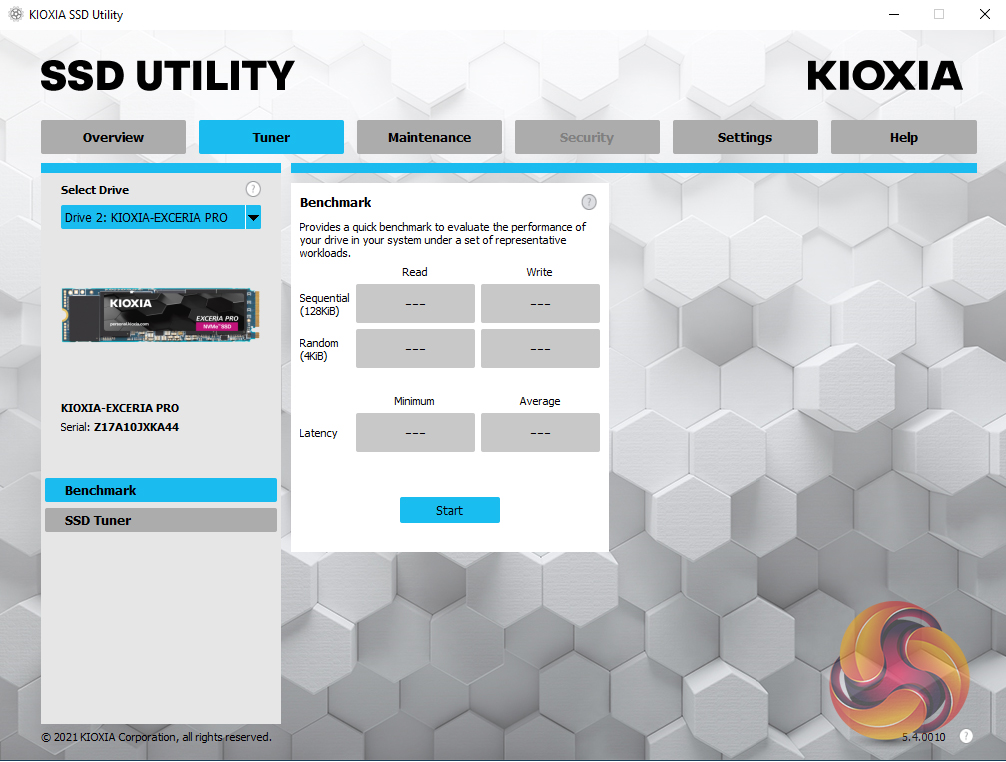This screenshot has height=762, width=1006.
Task: Select the Tuner tab
Action: click(x=271, y=137)
